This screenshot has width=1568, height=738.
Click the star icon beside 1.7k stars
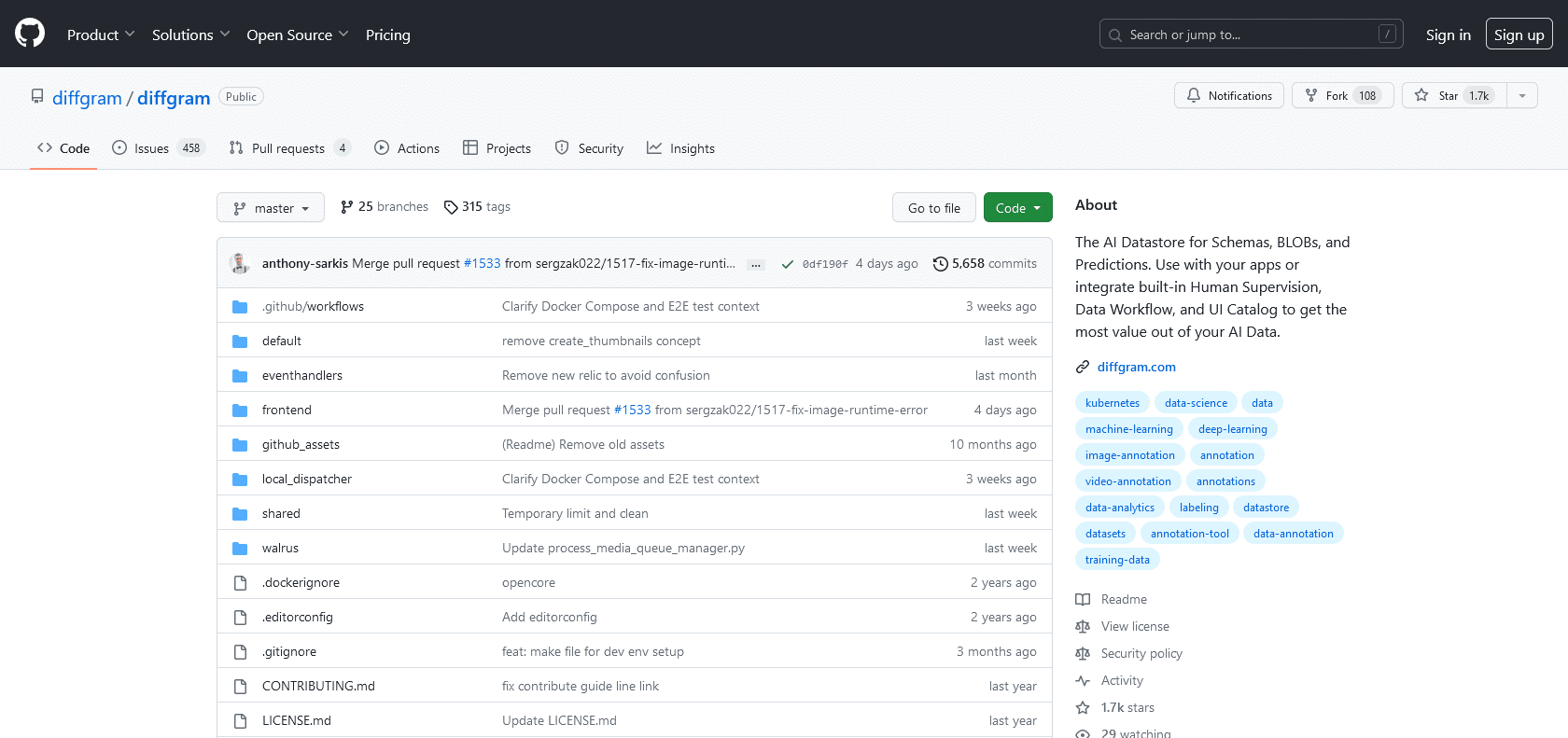[1083, 708]
